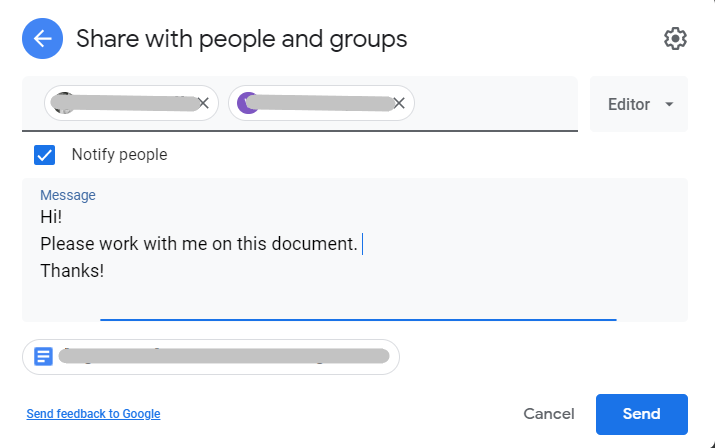Place cursor after "Thanks!" in message
This screenshot has width=715, height=448.
[x=106, y=270]
